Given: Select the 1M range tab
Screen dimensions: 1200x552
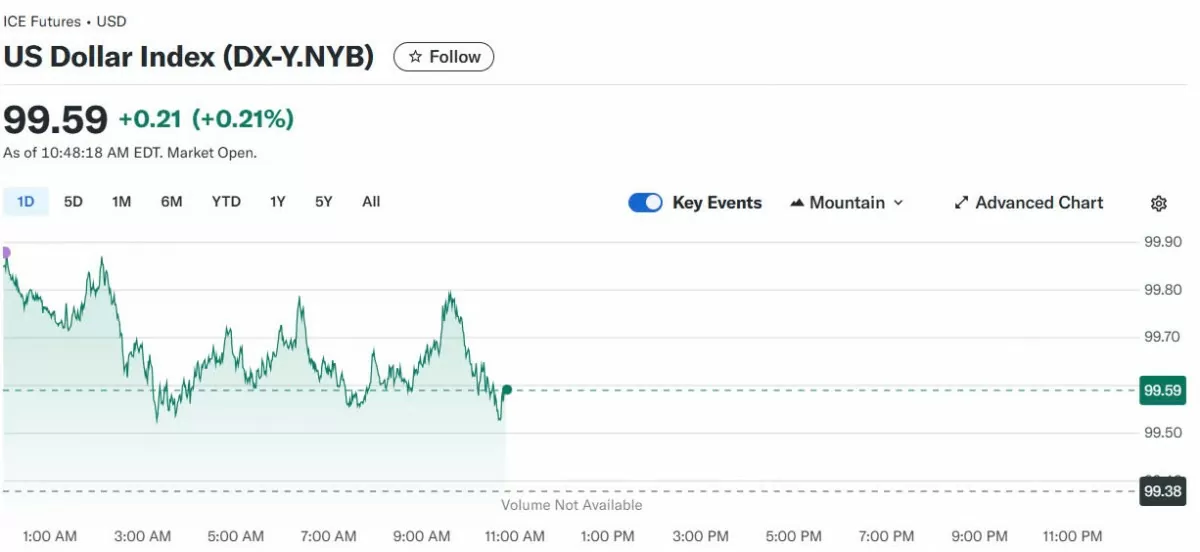Looking at the screenshot, I should pyautogui.click(x=121, y=202).
